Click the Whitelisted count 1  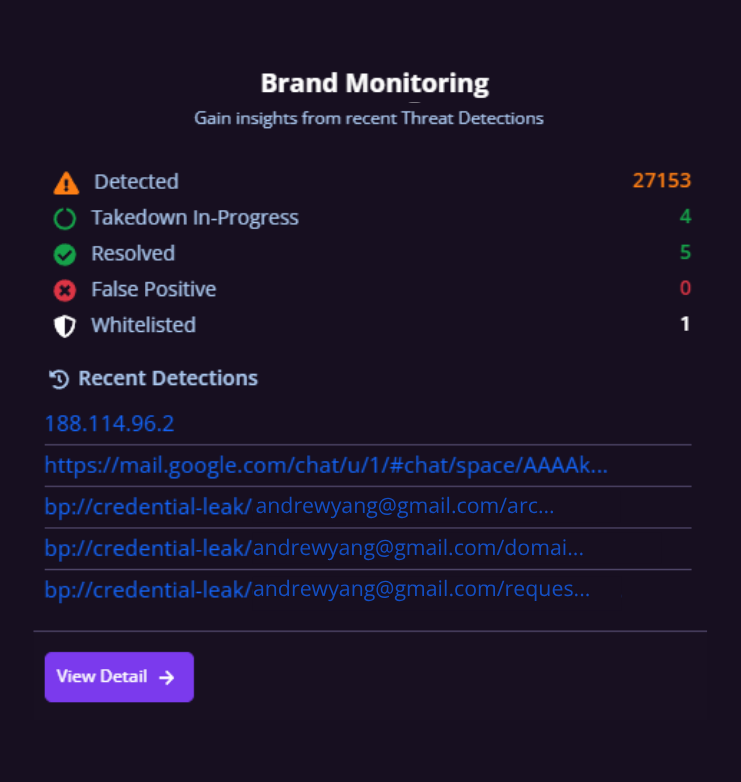(x=685, y=325)
